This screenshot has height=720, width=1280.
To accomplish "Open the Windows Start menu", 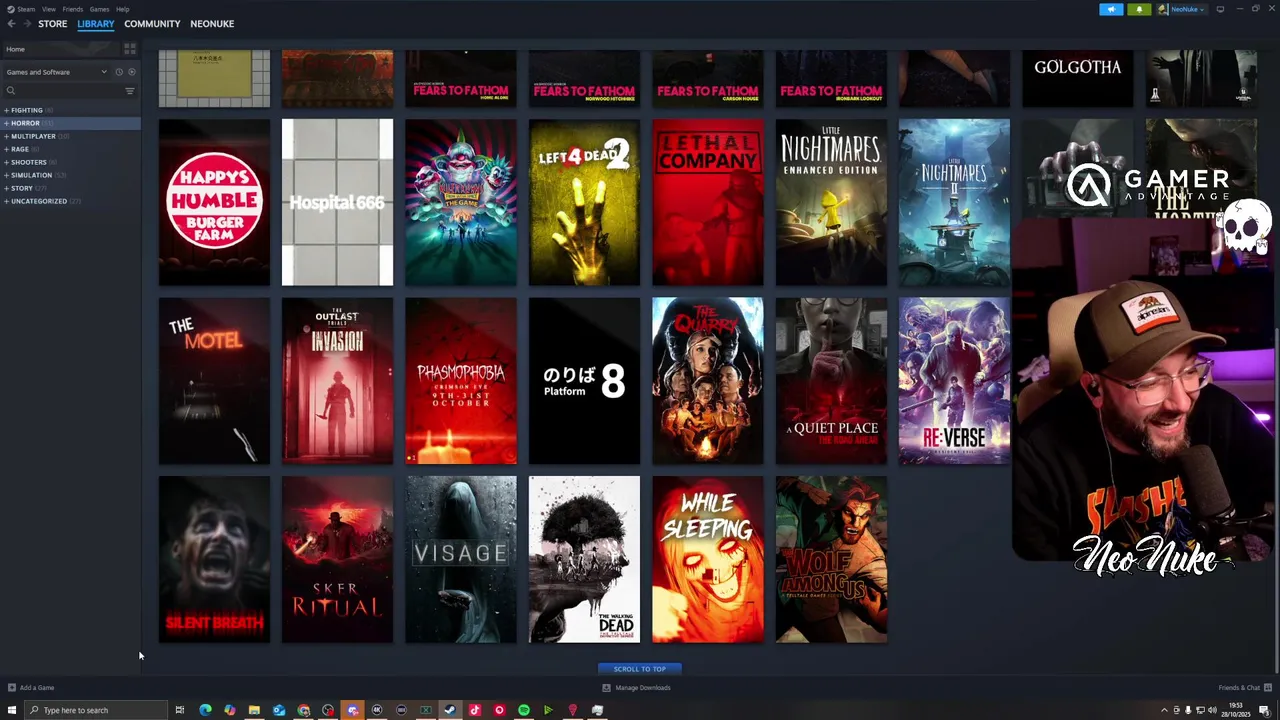I will [12, 710].
